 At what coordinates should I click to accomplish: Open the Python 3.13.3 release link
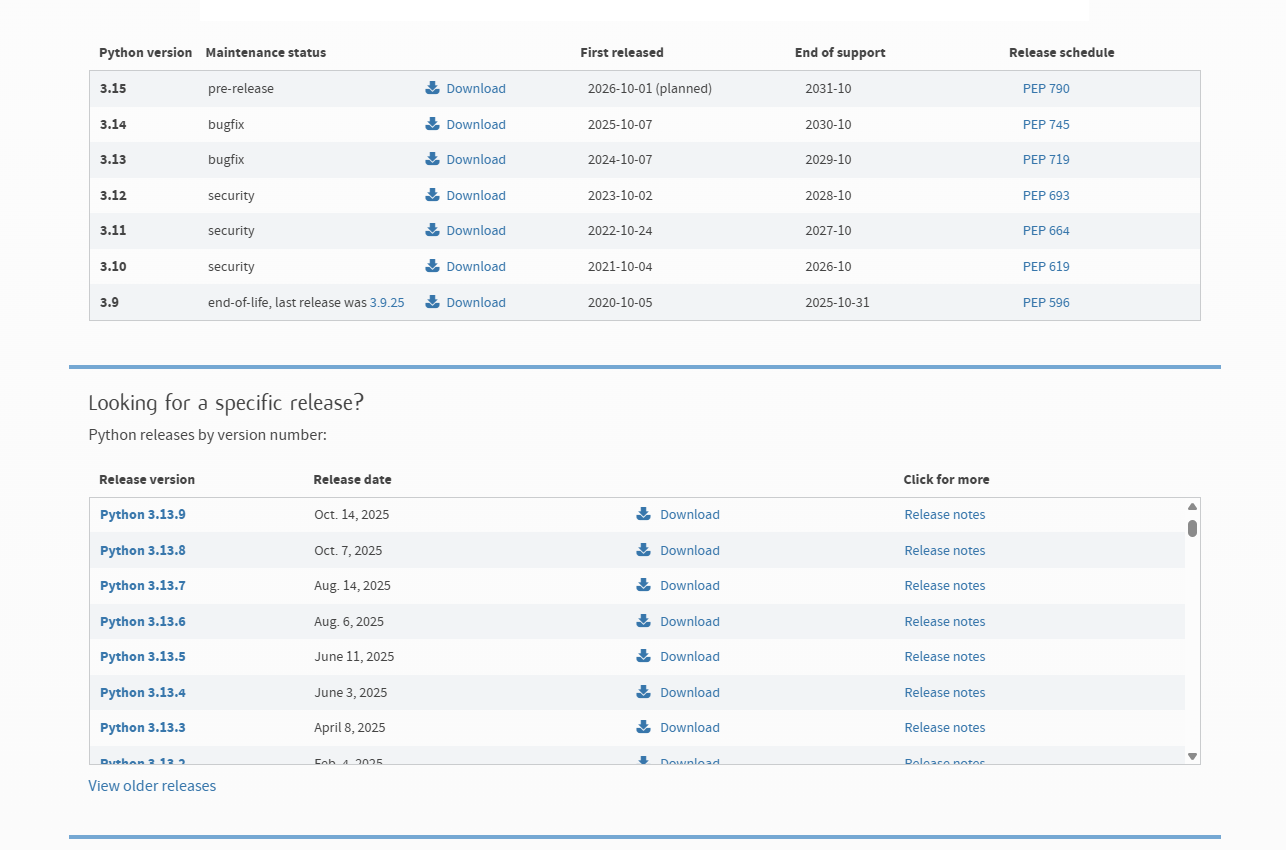click(143, 728)
